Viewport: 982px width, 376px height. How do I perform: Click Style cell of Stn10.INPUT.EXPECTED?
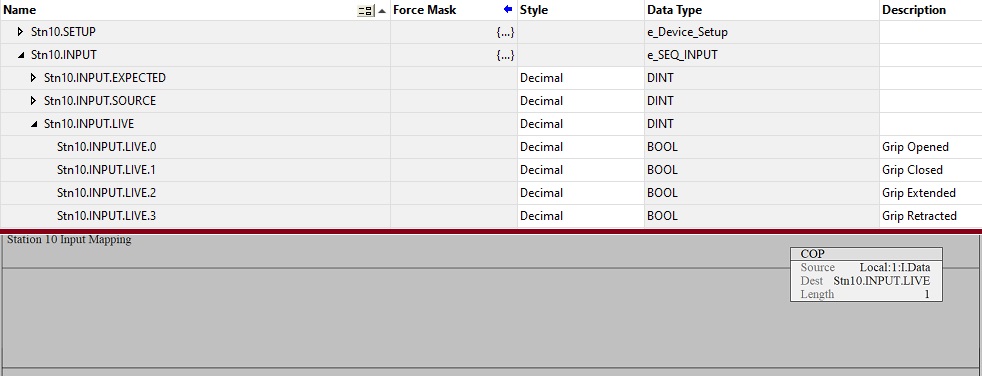coord(581,78)
